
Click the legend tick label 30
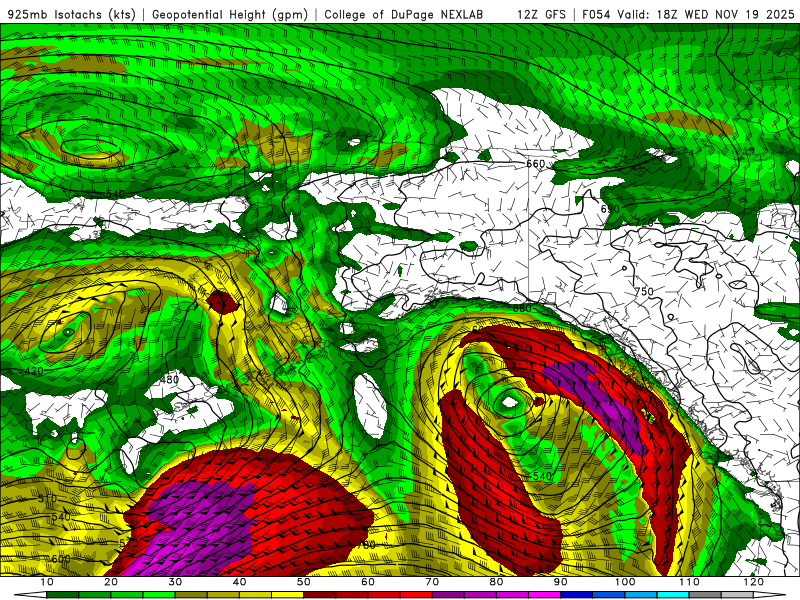pyautogui.click(x=175, y=582)
